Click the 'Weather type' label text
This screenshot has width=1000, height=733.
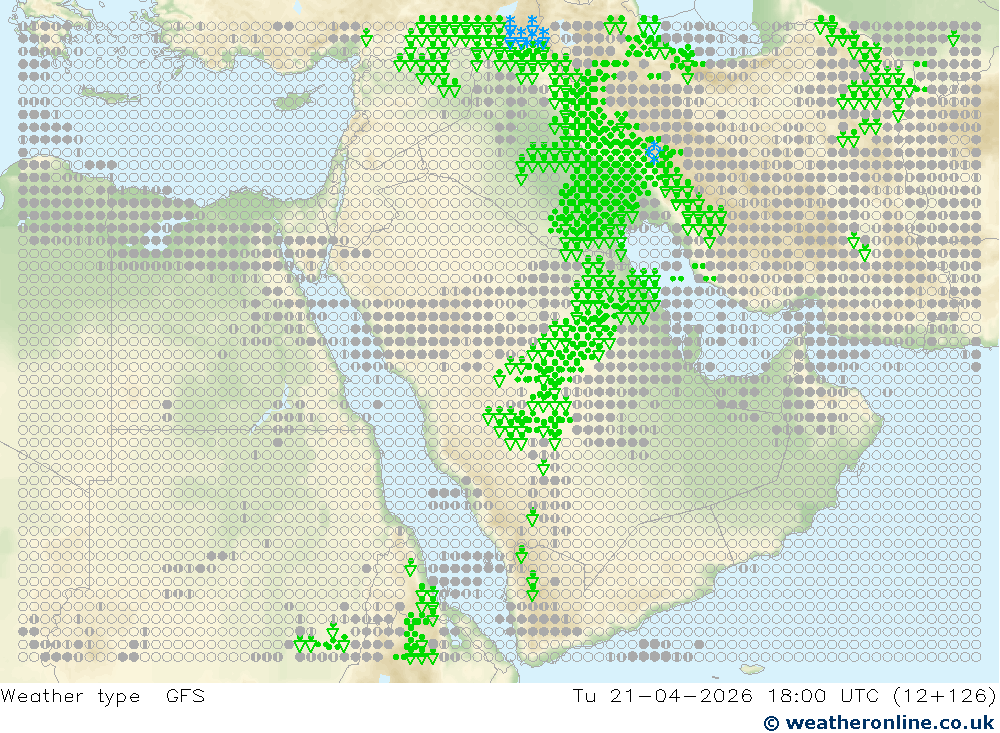click(70, 696)
